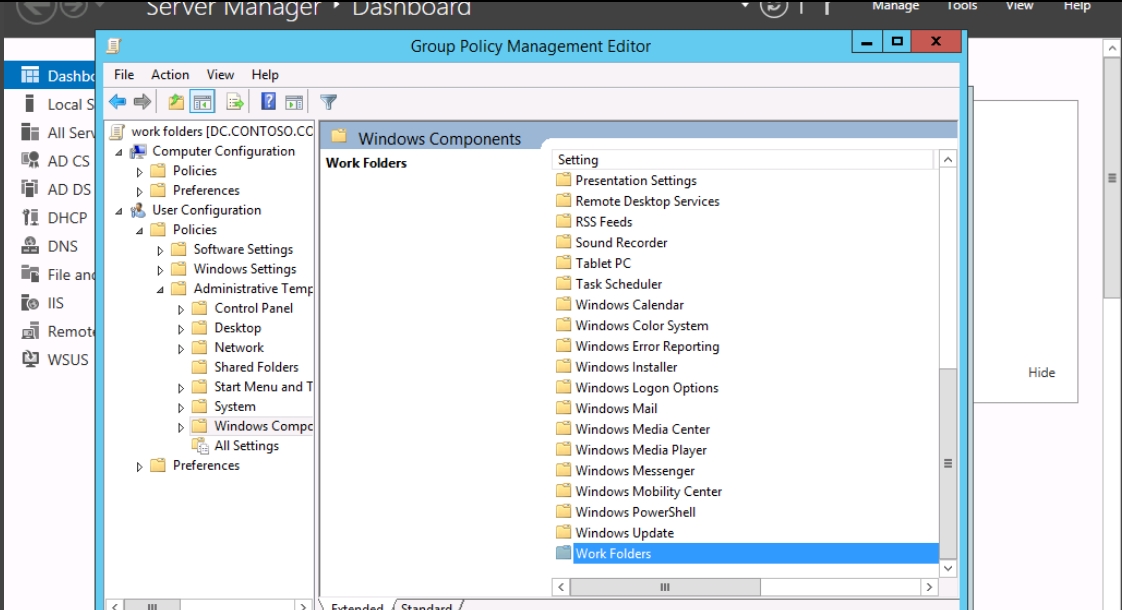Open the Windows Update folder
Screen dimensions: 1122x610
tap(624, 533)
